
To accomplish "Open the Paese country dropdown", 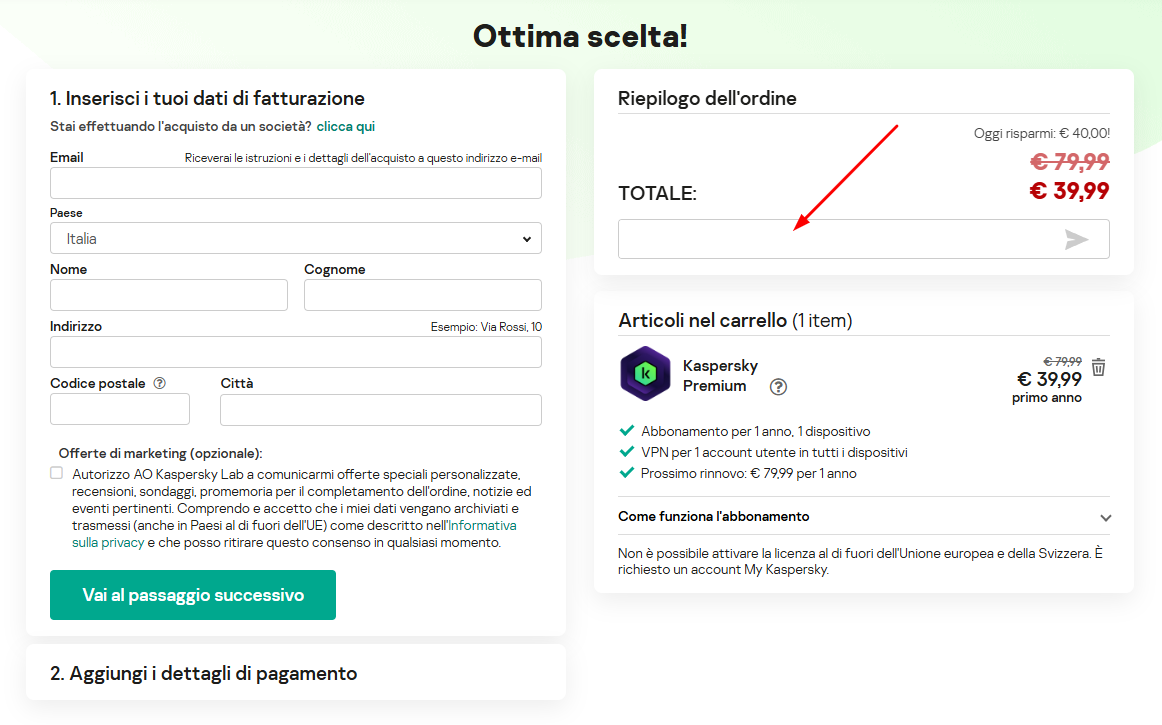I will pyautogui.click(x=295, y=238).
